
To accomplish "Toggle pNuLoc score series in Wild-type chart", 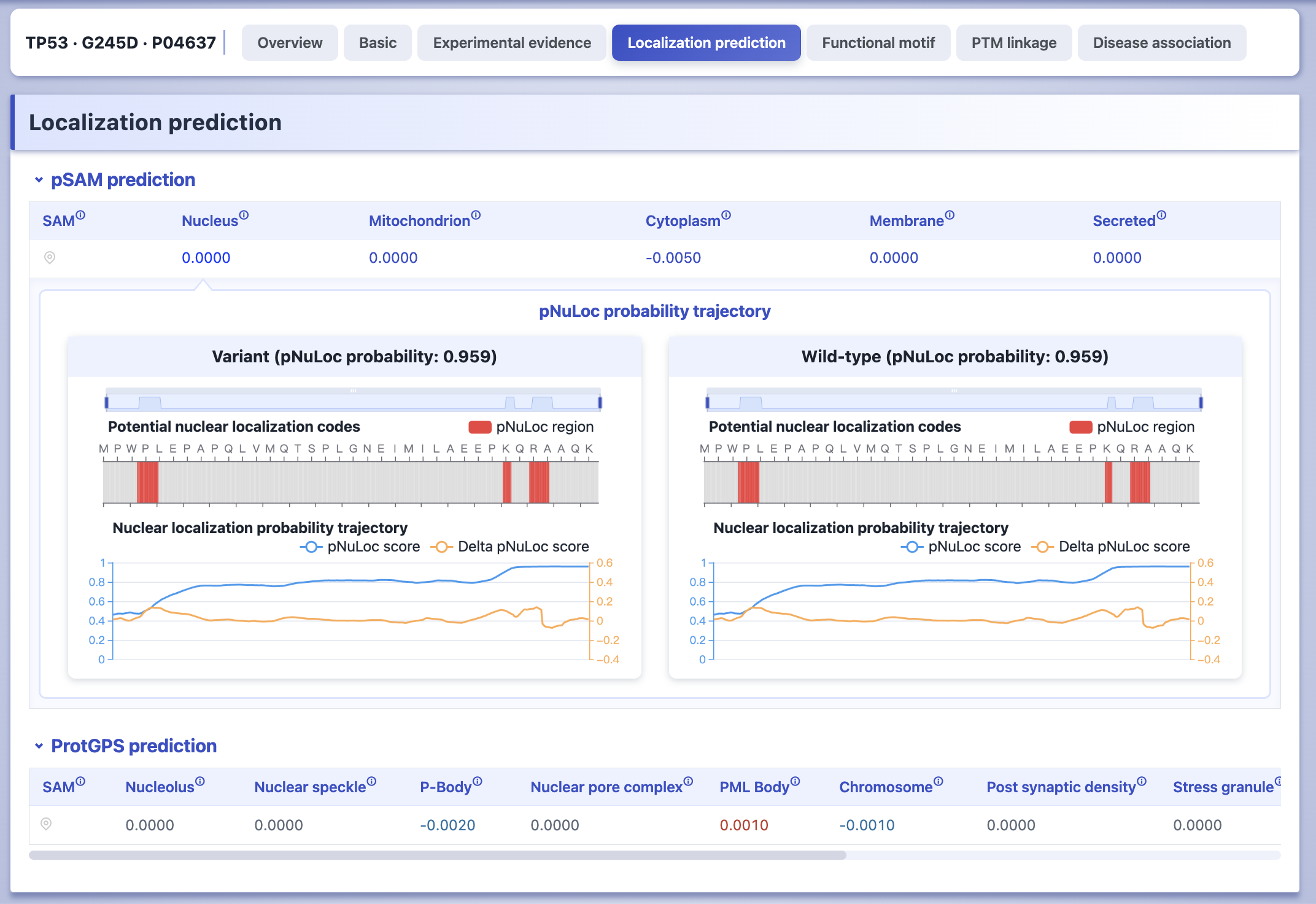I will pos(961,547).
